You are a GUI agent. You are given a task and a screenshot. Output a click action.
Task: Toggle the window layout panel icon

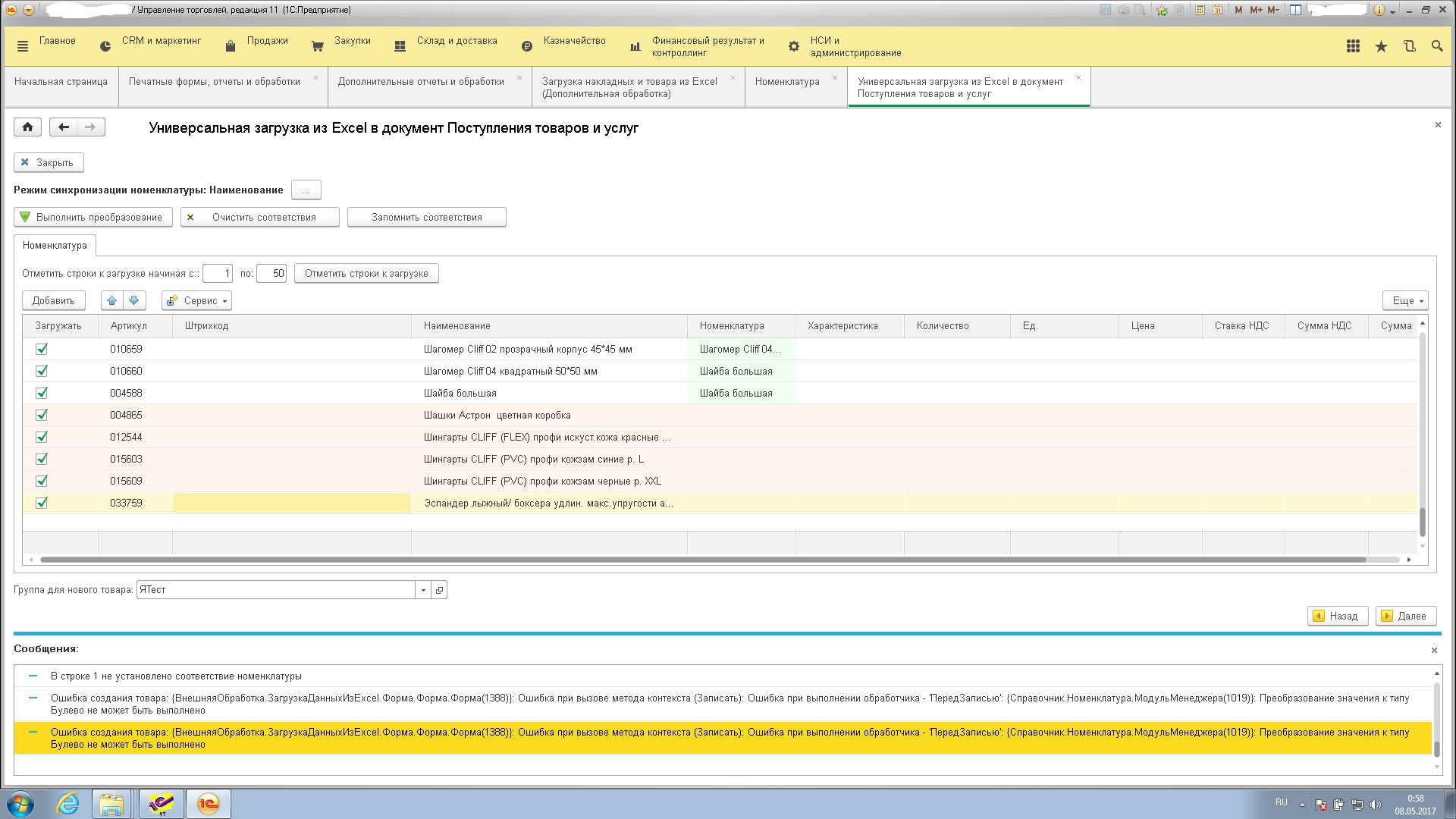click(1296, 10)
